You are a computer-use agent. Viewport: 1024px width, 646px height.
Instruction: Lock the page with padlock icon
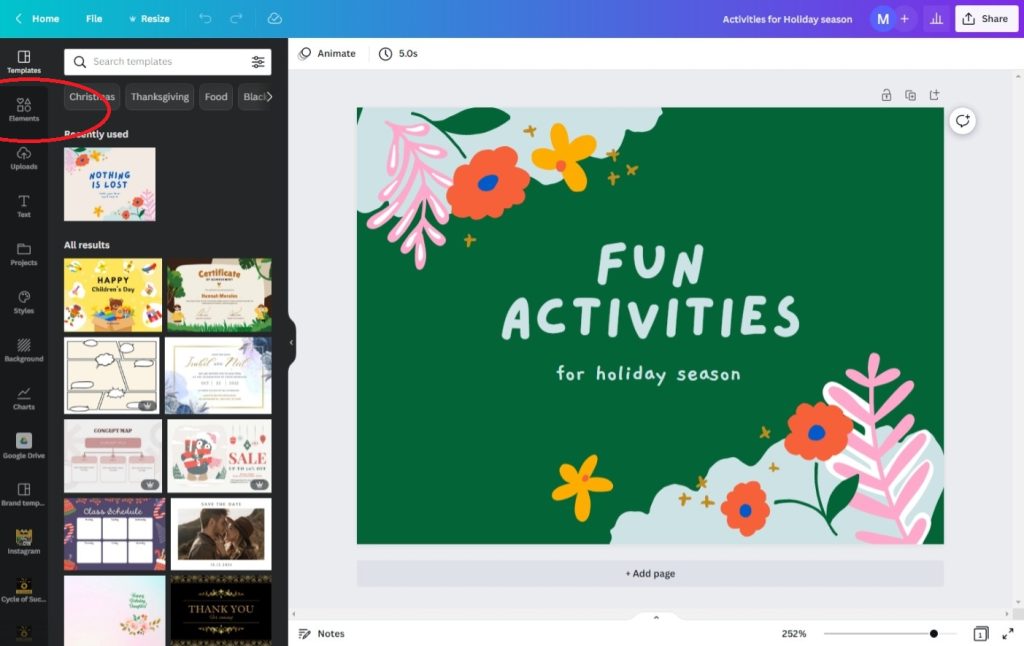[886, 95]
